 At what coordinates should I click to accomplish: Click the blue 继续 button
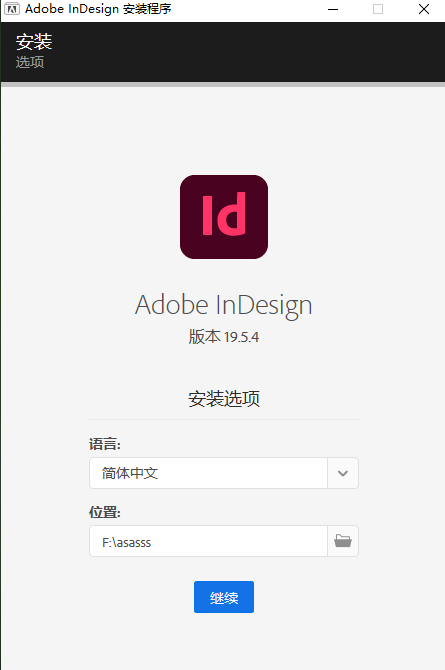pyautogui.click(x=224, y=597)
